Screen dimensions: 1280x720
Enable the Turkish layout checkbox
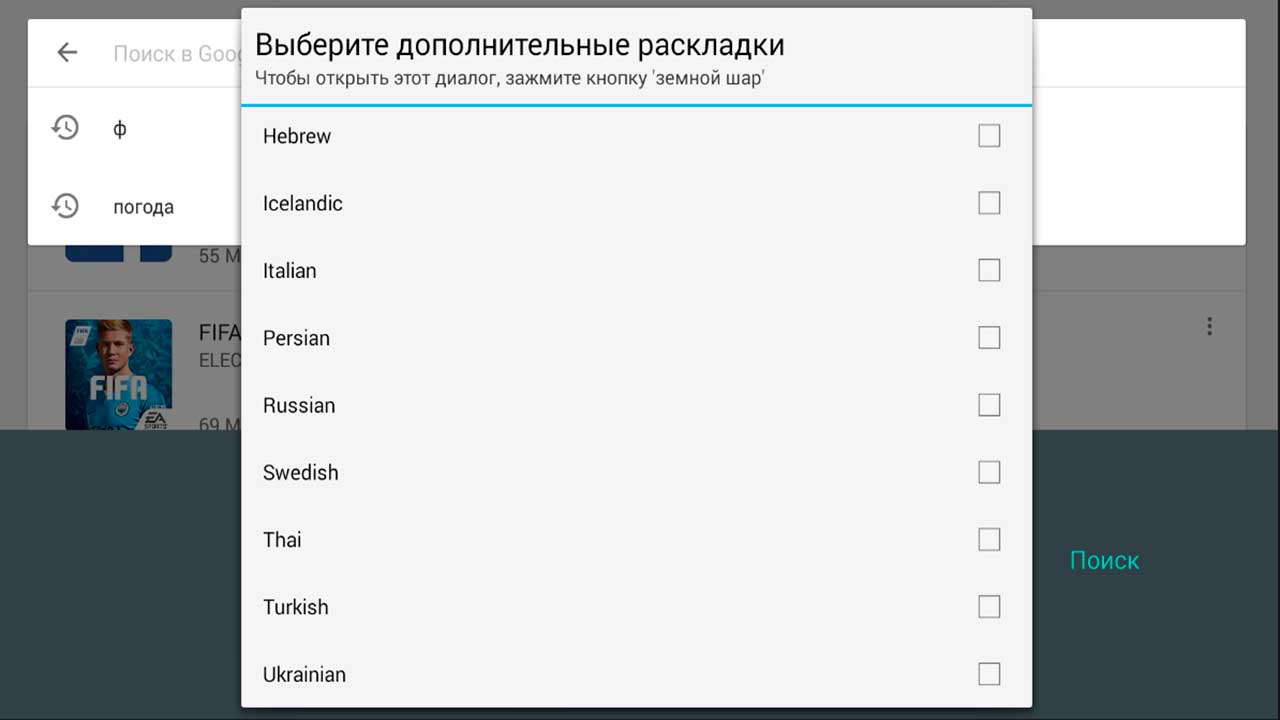coord(989,607)
